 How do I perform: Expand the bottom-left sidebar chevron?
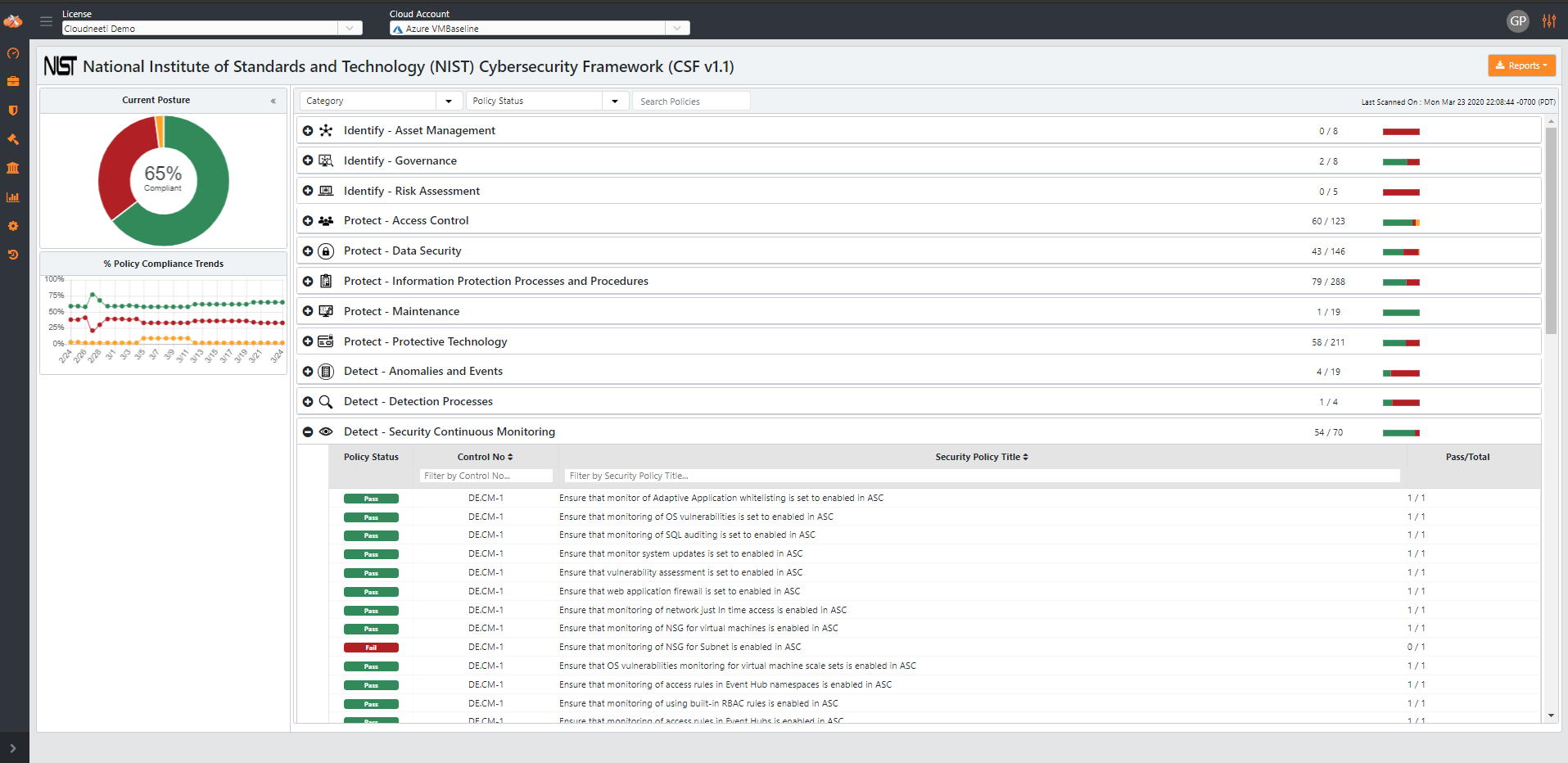click(13, 748)
